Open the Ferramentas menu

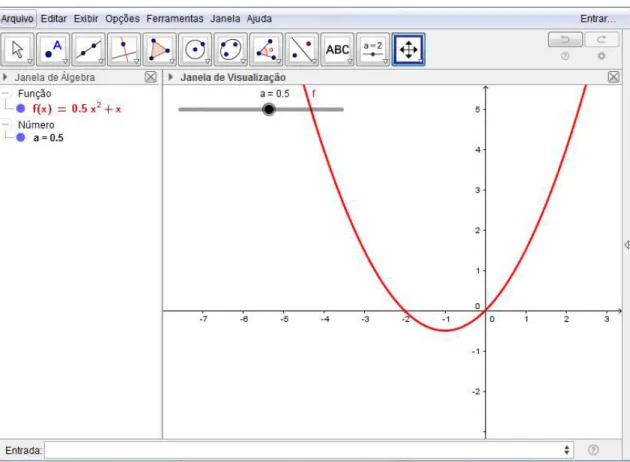coord(175,18)
